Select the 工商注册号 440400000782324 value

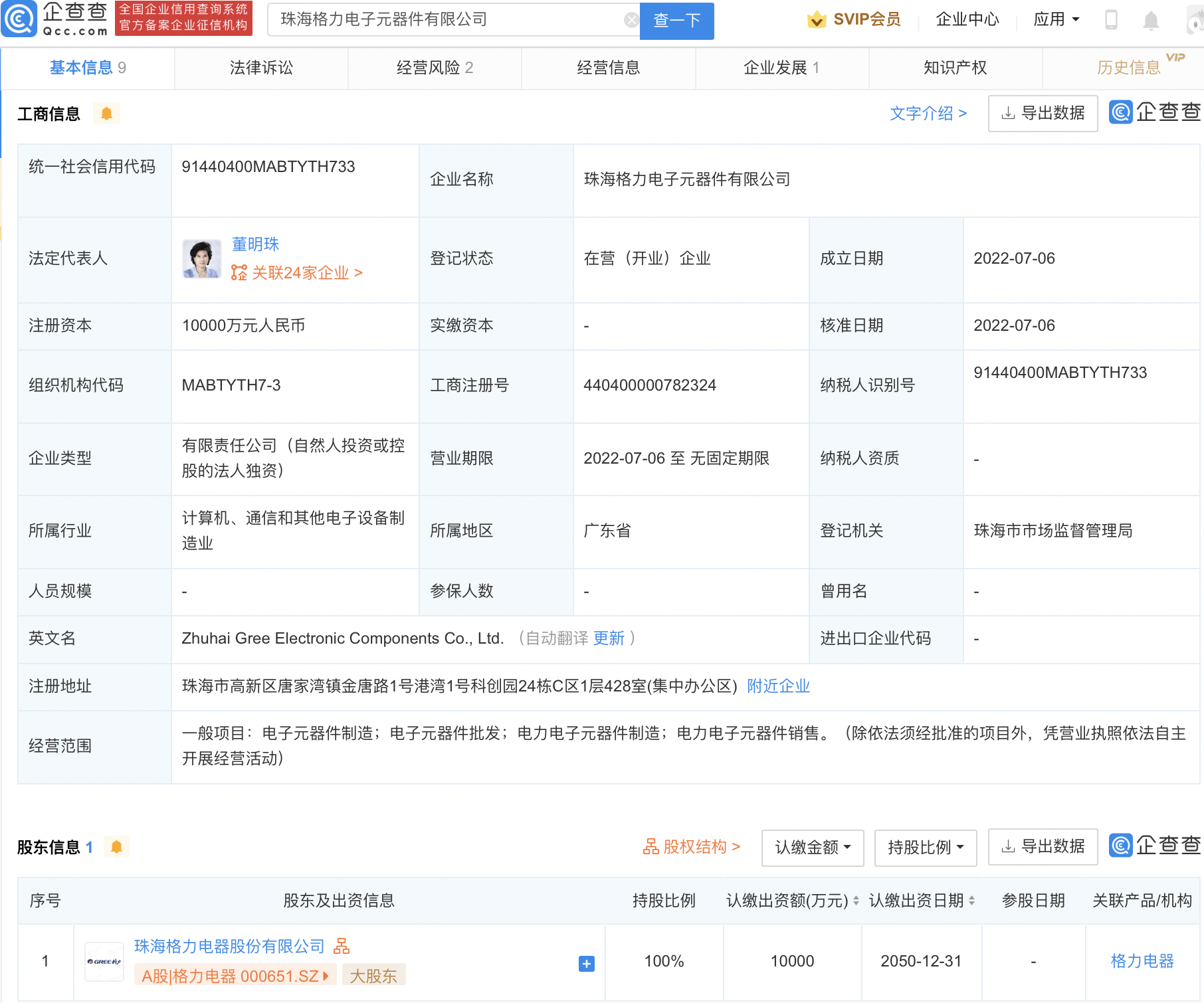click(x=649, y=385)
